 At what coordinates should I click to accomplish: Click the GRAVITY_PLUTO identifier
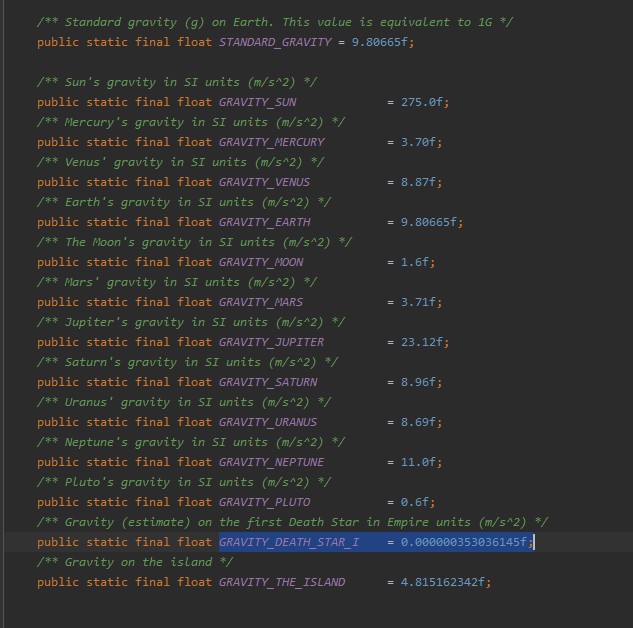264,502
